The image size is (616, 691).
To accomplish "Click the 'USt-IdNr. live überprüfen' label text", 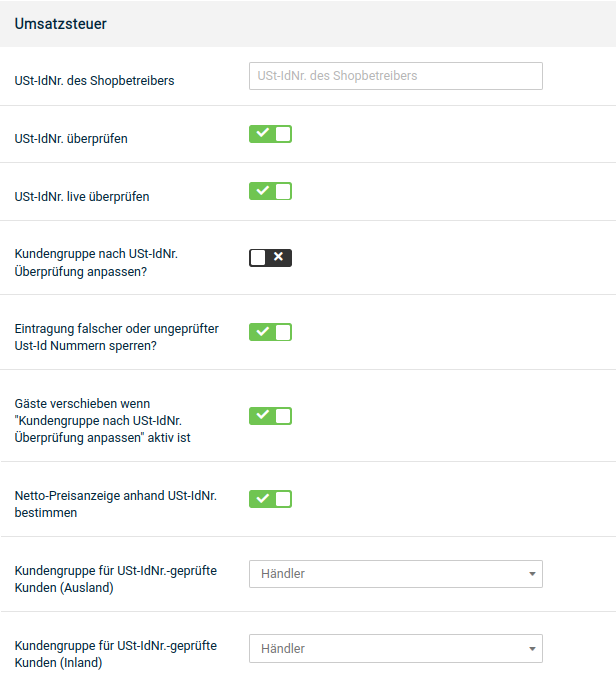I will (x=82, y=196).
